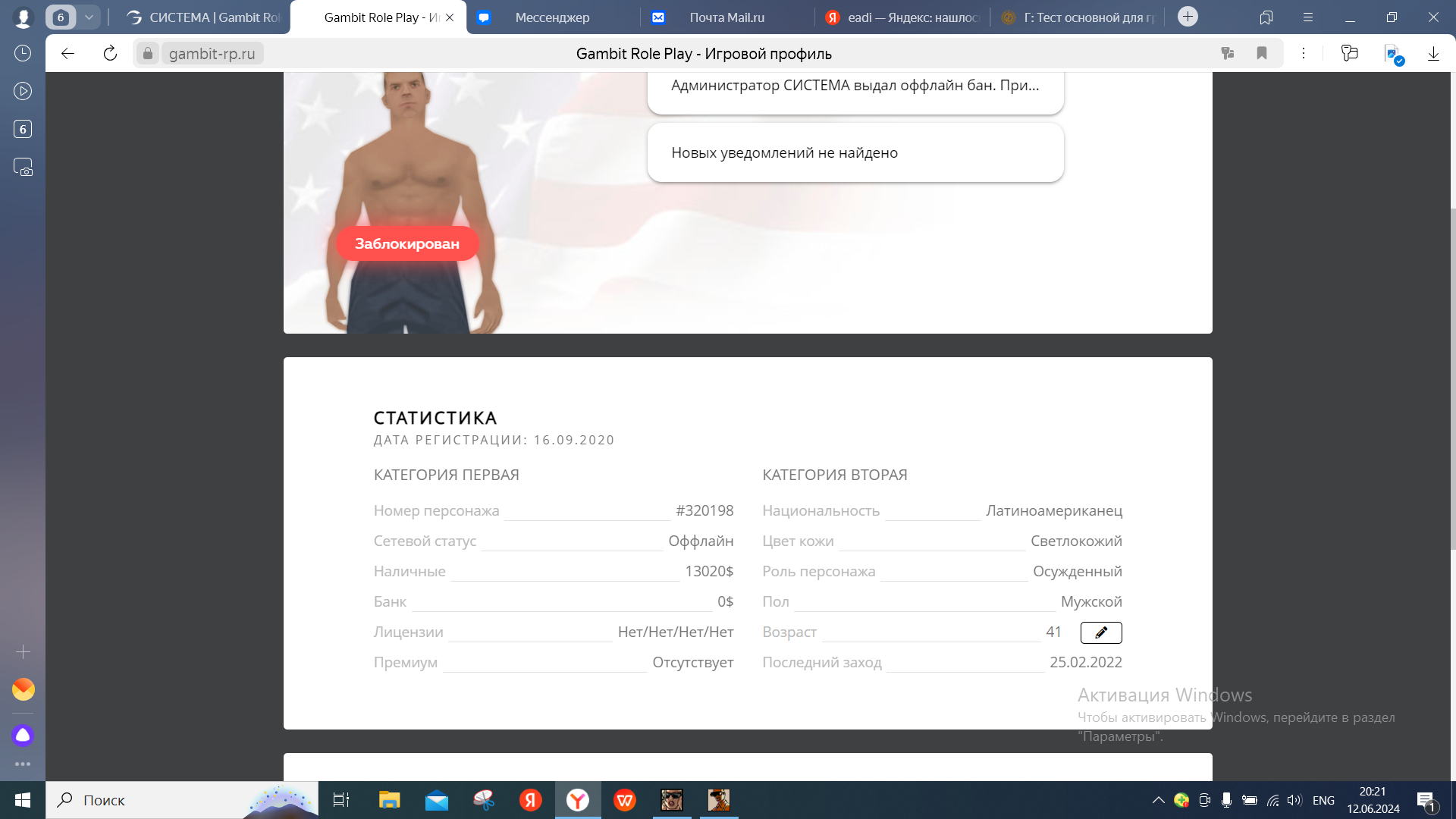
Task: Switch to the Мессенджер tab
Action: [552, 17]
